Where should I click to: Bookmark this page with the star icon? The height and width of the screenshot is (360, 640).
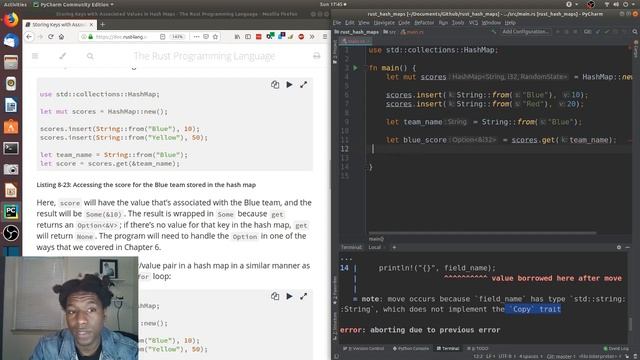(215, 37)
